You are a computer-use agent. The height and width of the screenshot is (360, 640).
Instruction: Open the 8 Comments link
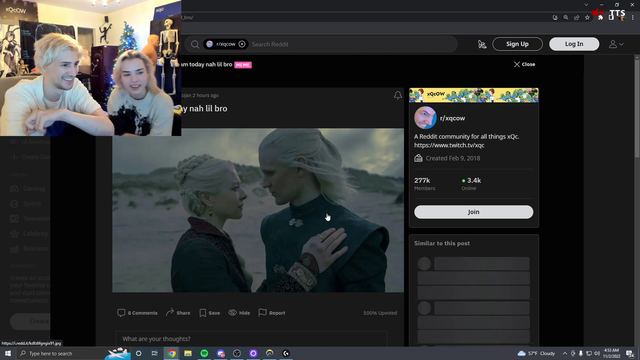(137, 313)
